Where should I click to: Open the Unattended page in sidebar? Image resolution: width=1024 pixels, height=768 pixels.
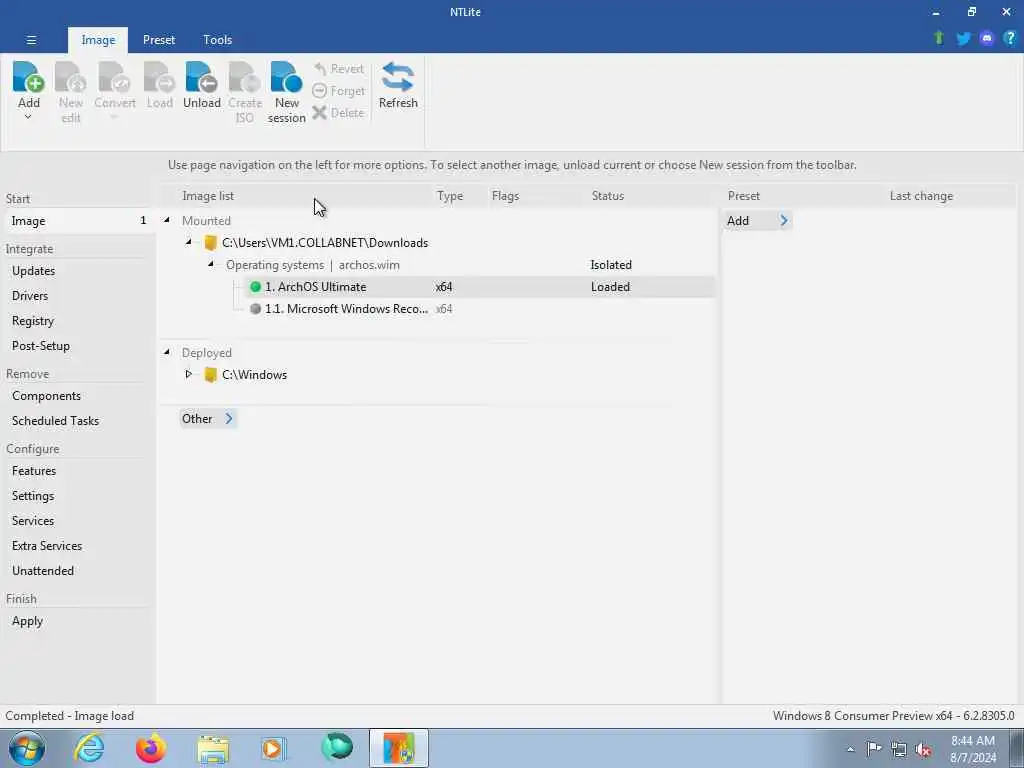point(42,571)
